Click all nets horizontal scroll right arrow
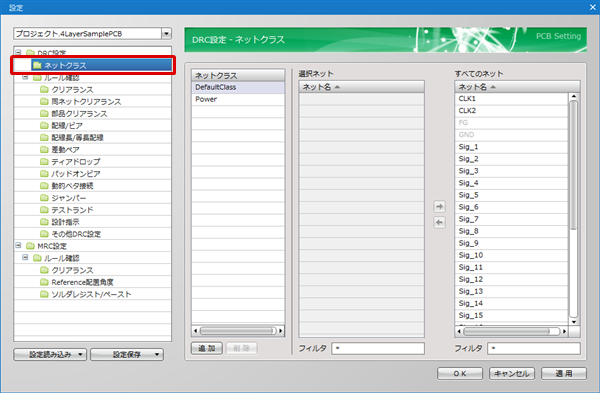 click(564, 331)
